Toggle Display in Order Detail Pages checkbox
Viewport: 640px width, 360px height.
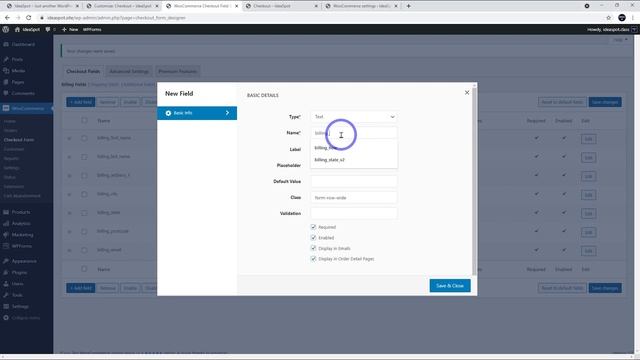(313, 259)
